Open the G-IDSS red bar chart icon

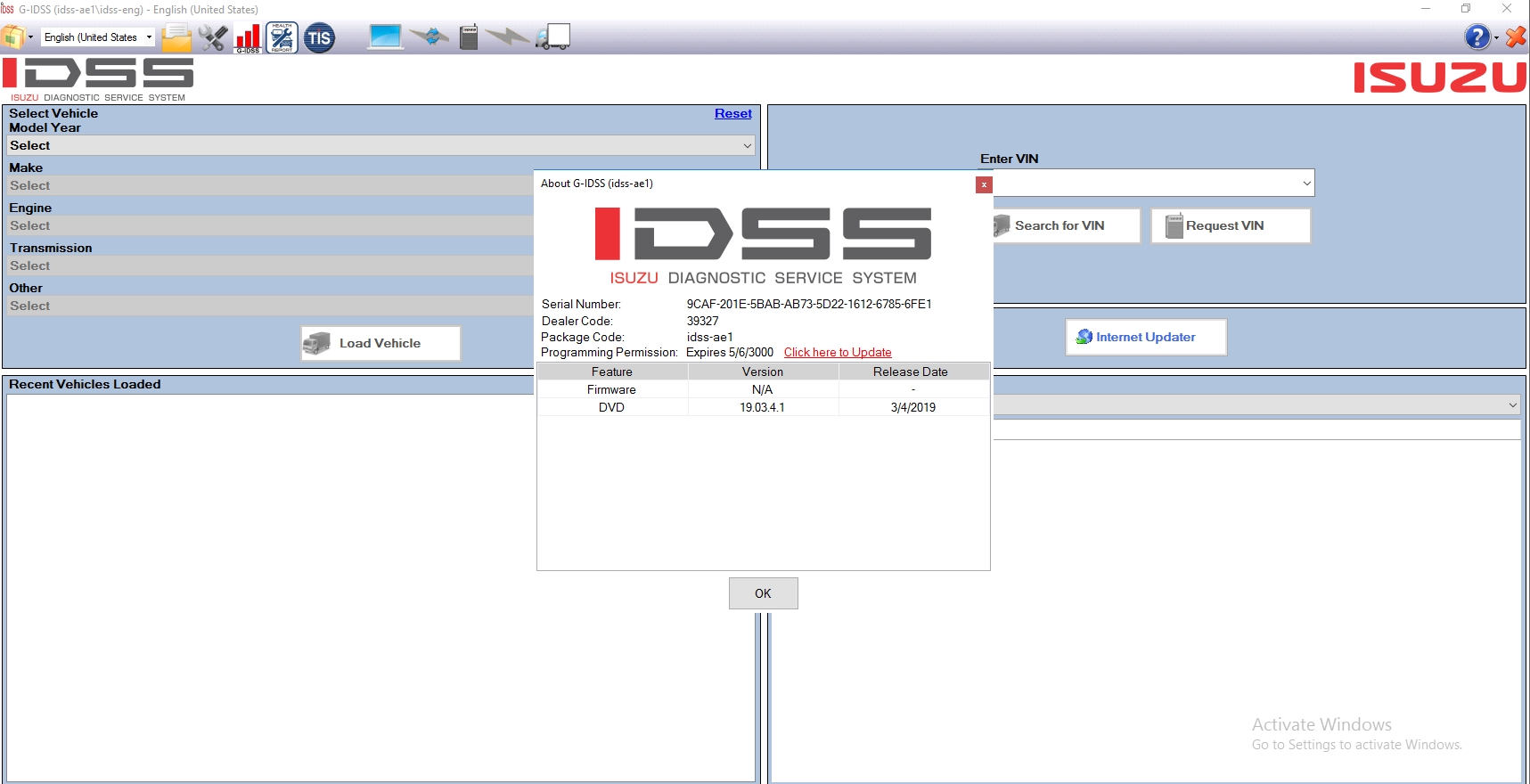point(248,37)
